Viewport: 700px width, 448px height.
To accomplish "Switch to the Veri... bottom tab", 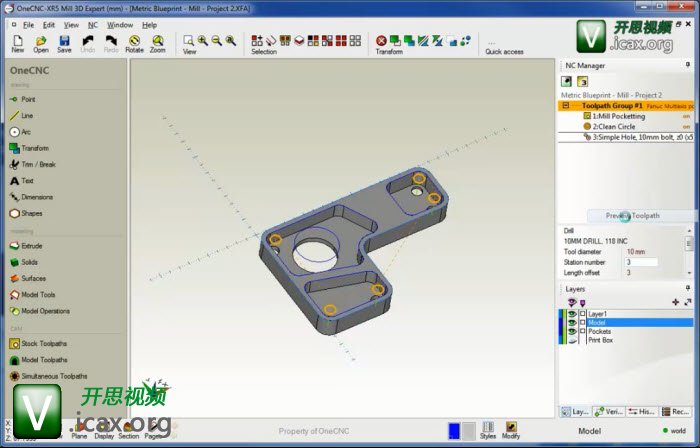I will coord(609,411).
